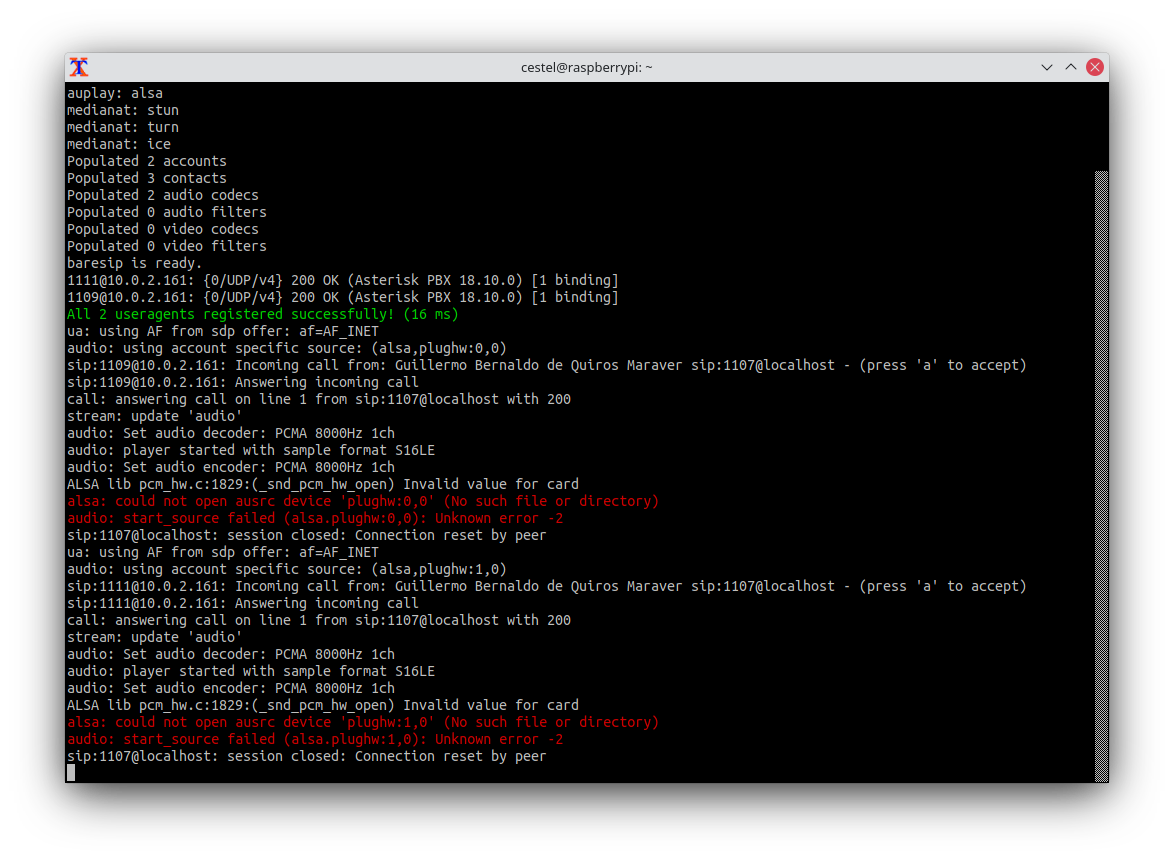Click the title text cestel@raspberrypi
The height and width of the screenshot is (860, 1174).
[586, 67]
